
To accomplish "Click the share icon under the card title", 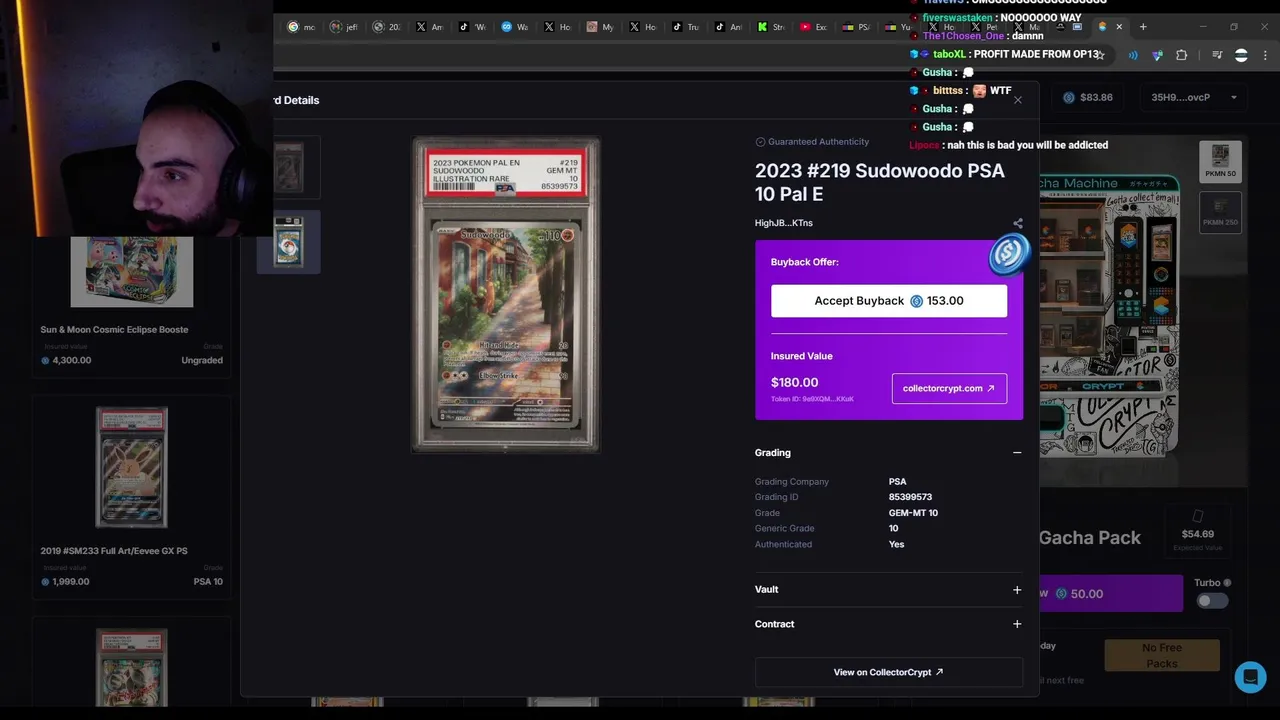I will click(1018, 223).
